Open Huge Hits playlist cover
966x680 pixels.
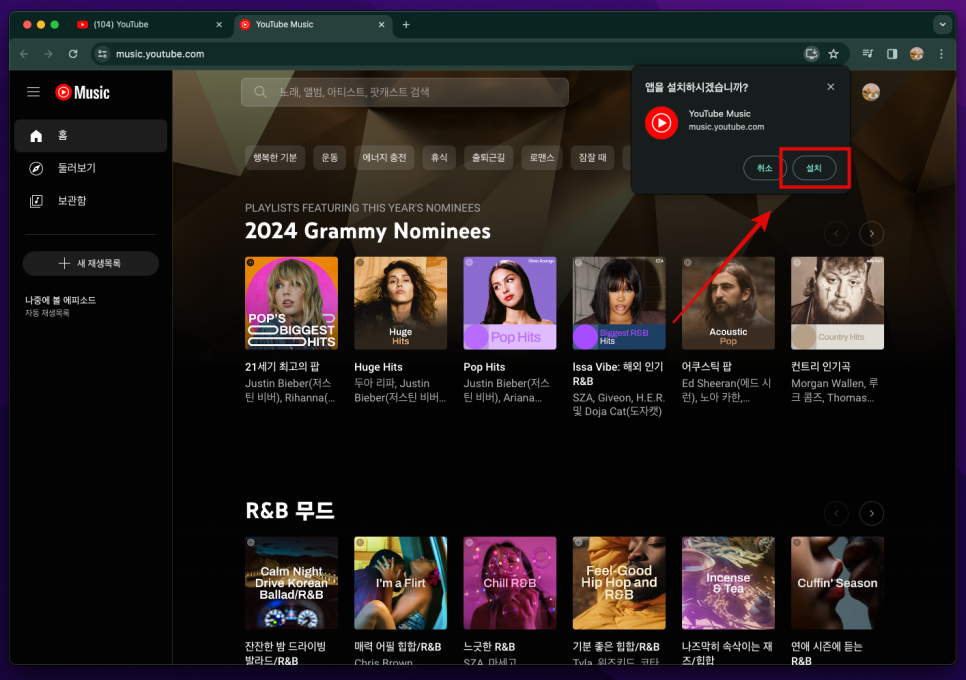point(400,303)
